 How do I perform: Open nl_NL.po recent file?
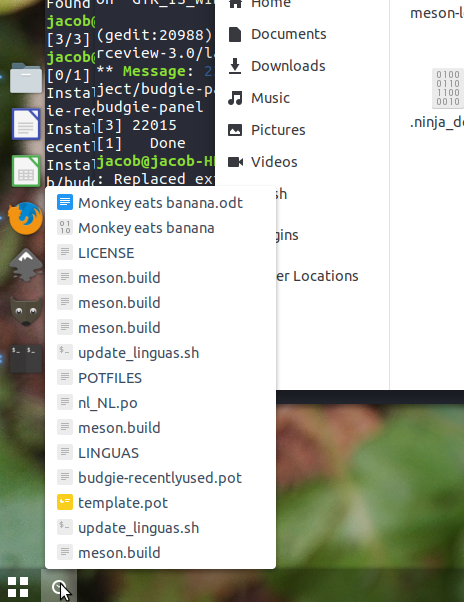click(160, 403)
